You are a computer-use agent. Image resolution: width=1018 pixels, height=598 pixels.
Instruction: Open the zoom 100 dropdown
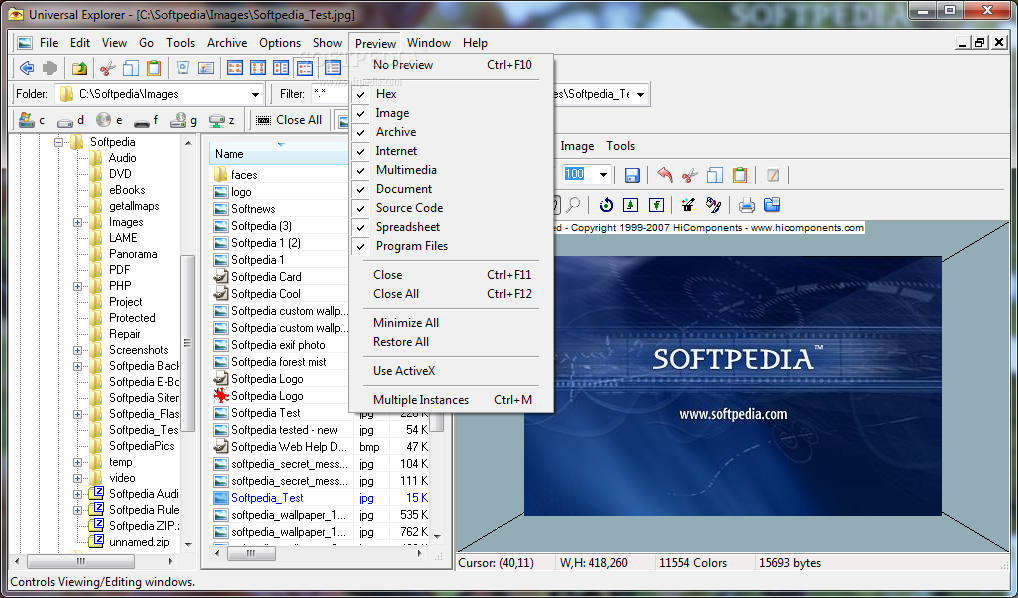603,174
